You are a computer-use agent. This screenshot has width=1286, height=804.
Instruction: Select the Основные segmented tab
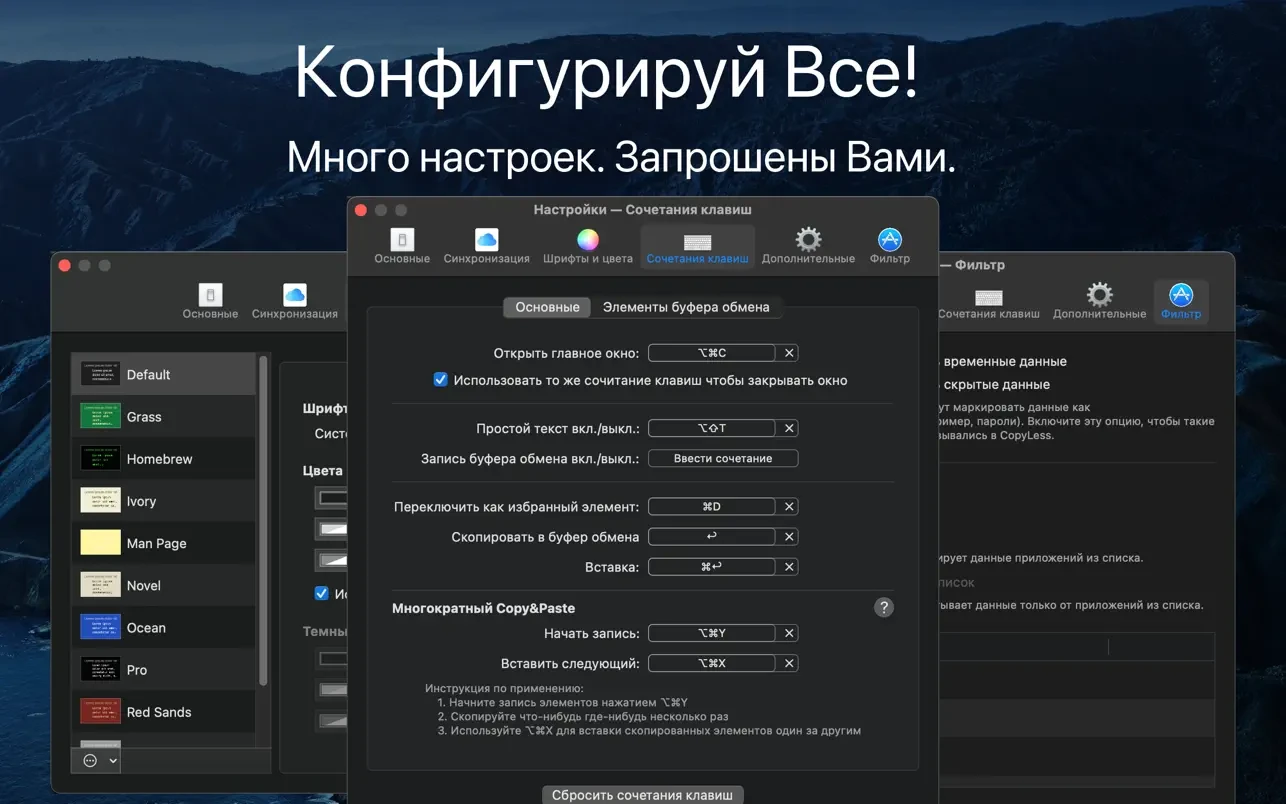(x=547, y=307)
